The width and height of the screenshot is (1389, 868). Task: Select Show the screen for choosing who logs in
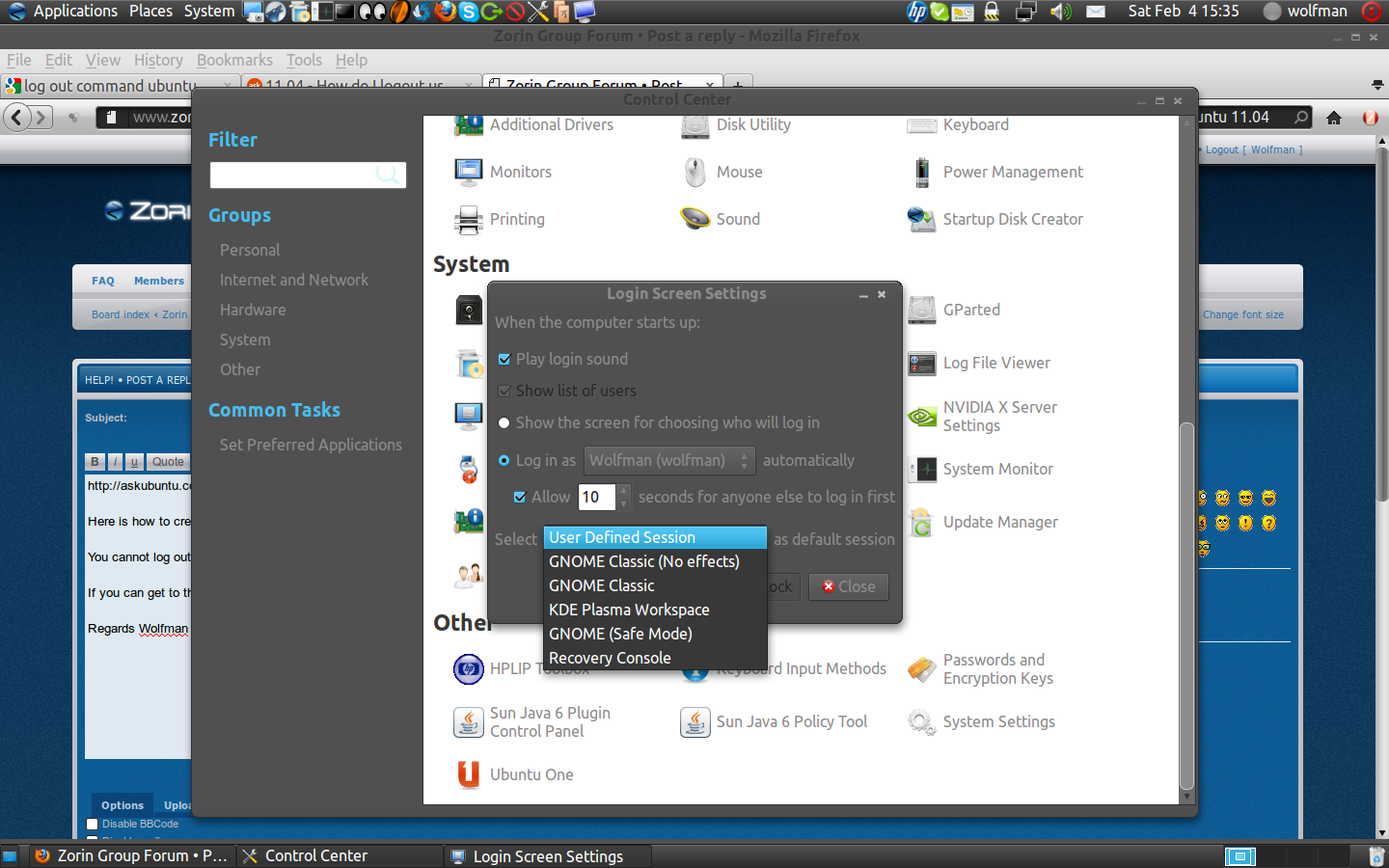click(x=504, y=422)
